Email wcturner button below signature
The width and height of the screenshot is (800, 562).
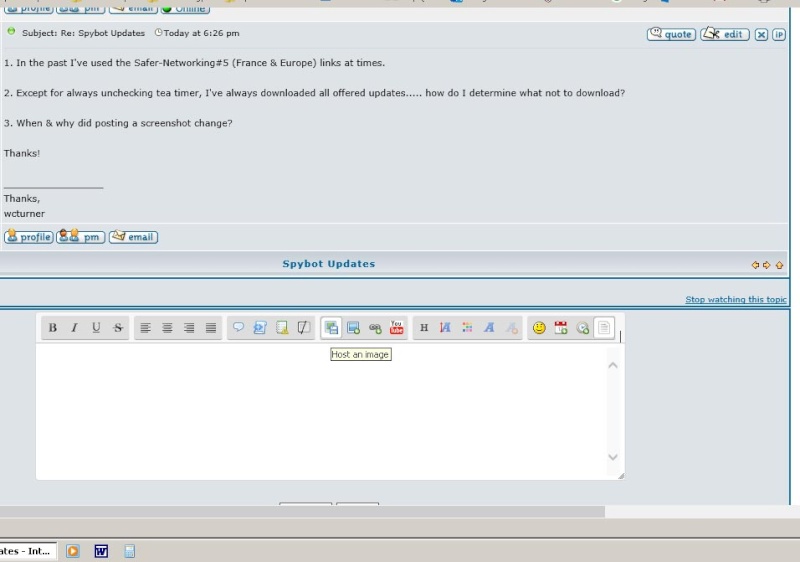(133, 237)
